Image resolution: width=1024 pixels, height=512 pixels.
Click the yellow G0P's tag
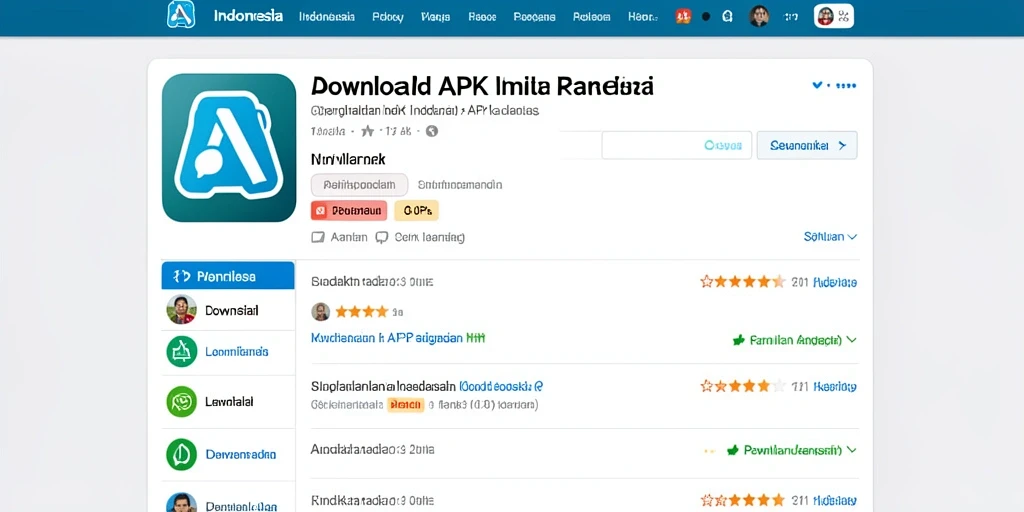click(417, 211)
